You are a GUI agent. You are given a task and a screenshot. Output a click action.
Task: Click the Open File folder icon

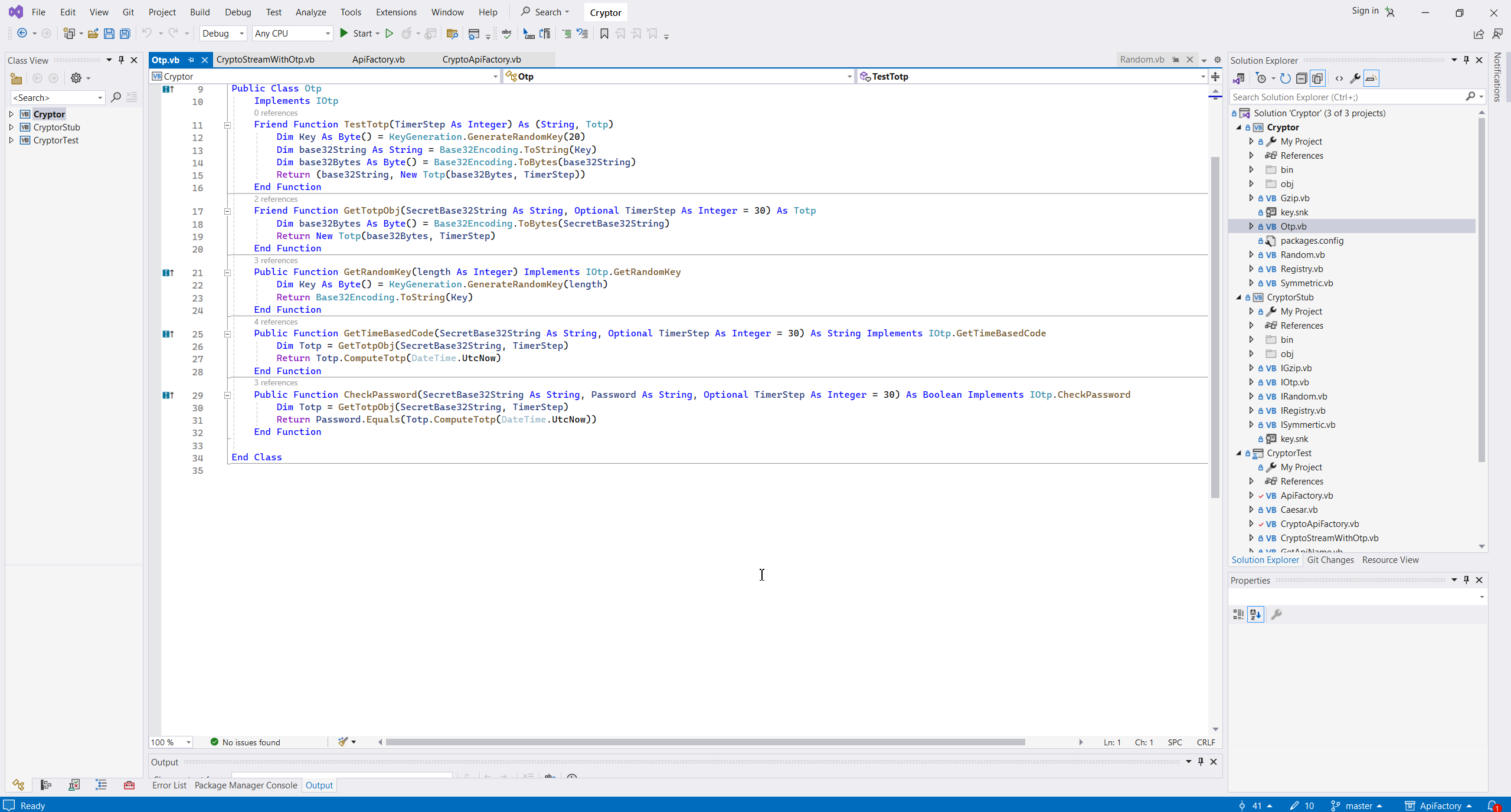(x=93, y=34)
